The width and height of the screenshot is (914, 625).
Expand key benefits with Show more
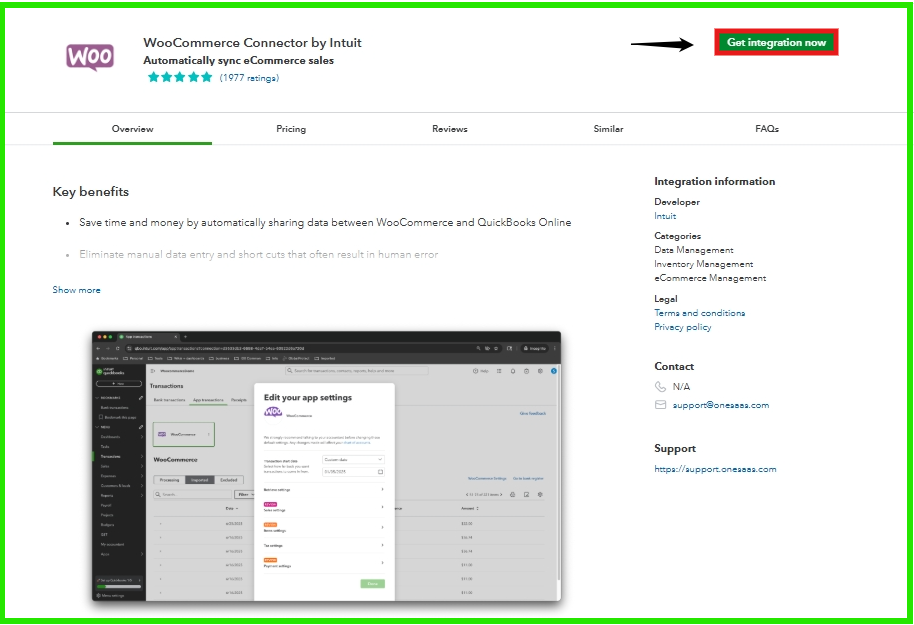pos(76,290)
